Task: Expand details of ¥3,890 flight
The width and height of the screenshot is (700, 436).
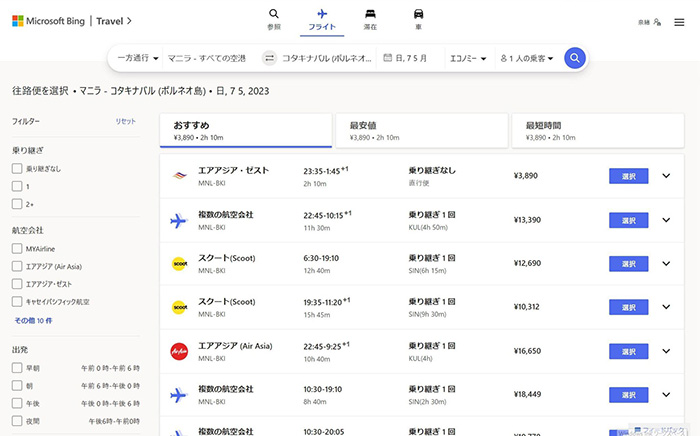Action: tap(666, 176)
